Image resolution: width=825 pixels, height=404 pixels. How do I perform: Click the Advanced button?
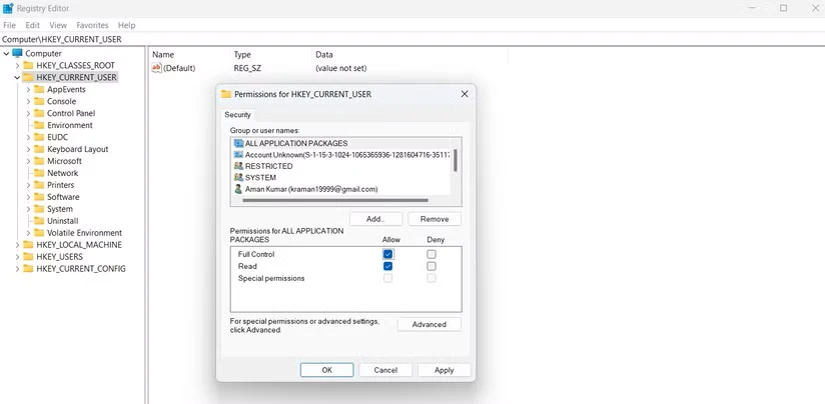pyautogui.click(x=429, y=325)
